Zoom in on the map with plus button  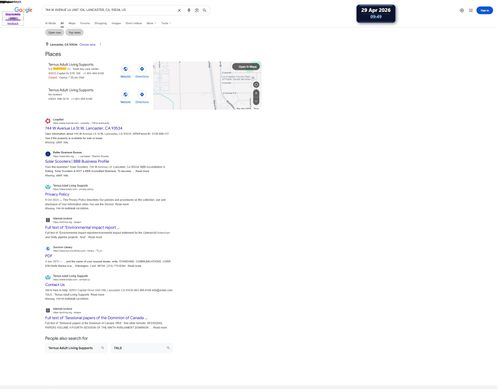(x=256, y=93)
